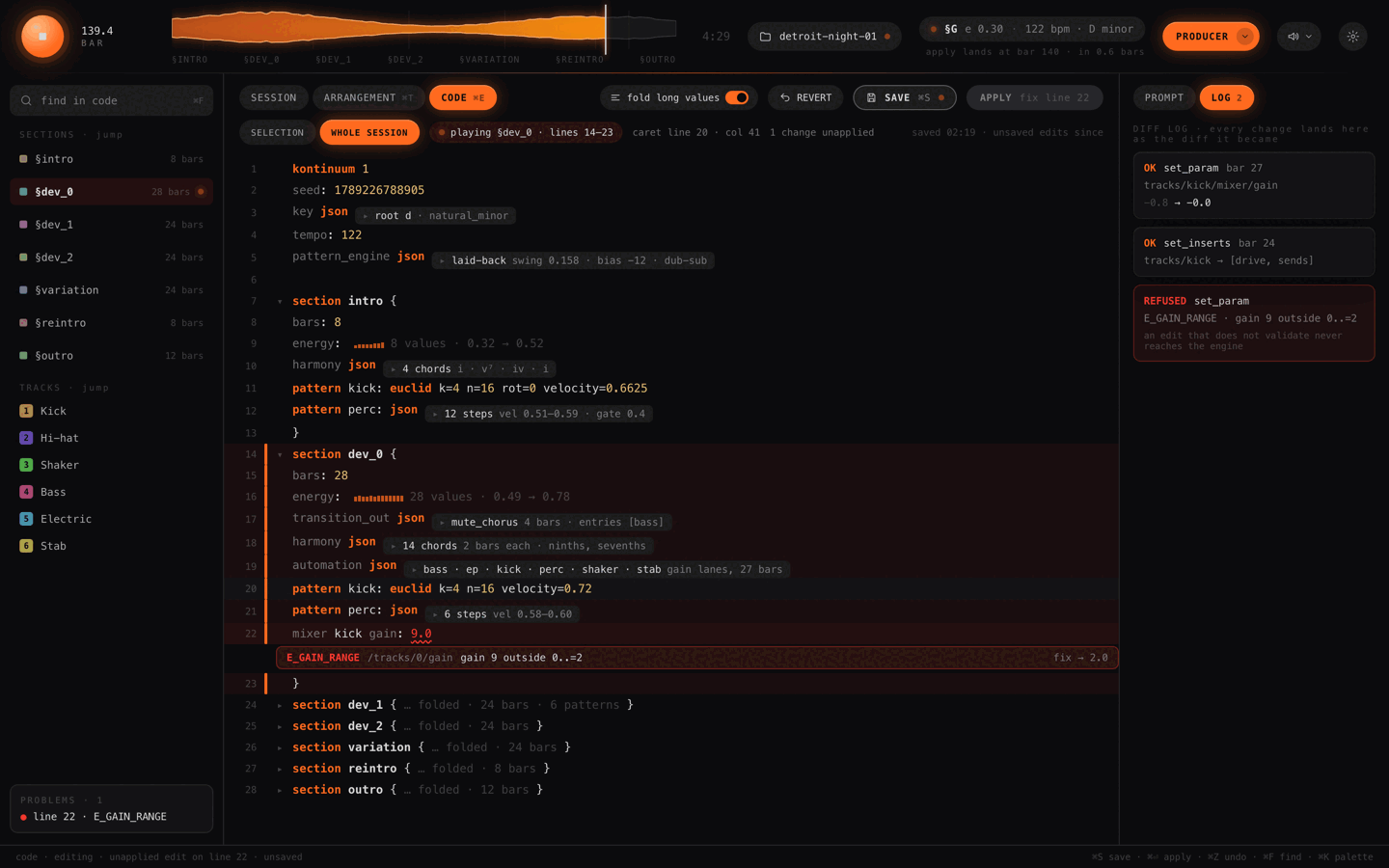This screenshot has width=1389, height=868.
Task: Apply the fix → 2.0 suggestion
Action: pyautogui.click(x=1080, y=658)
